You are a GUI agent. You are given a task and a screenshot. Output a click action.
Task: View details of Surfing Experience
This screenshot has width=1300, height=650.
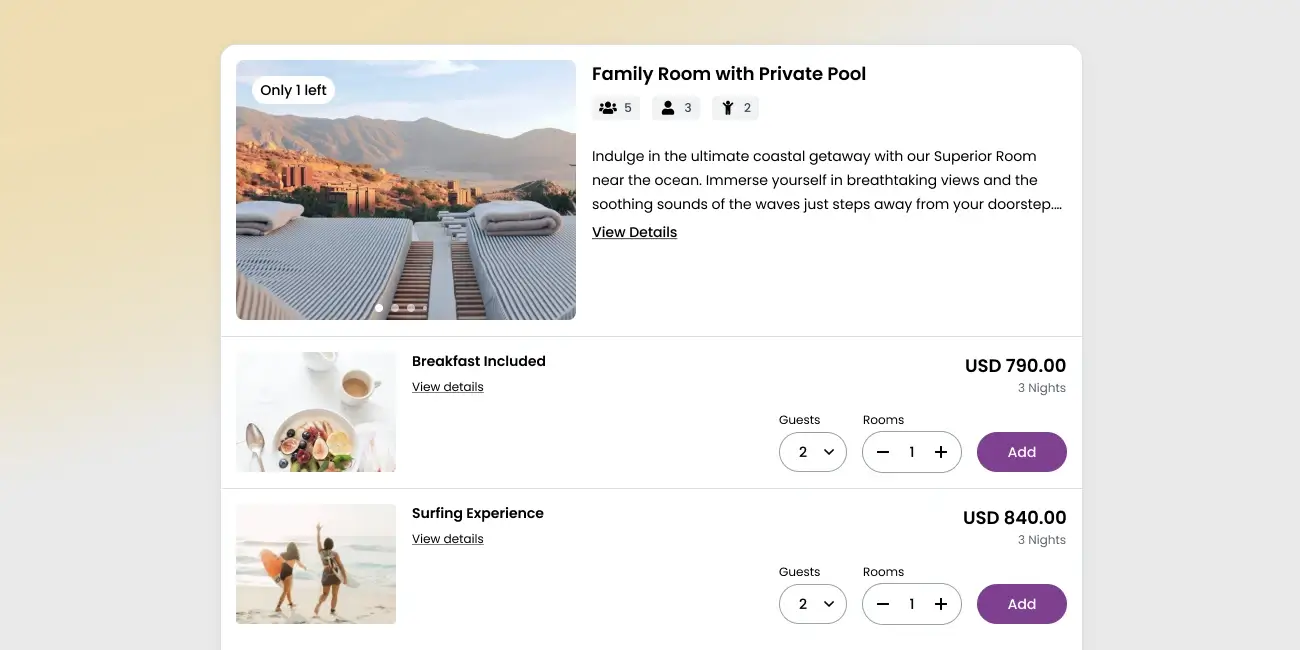[447, 539]
